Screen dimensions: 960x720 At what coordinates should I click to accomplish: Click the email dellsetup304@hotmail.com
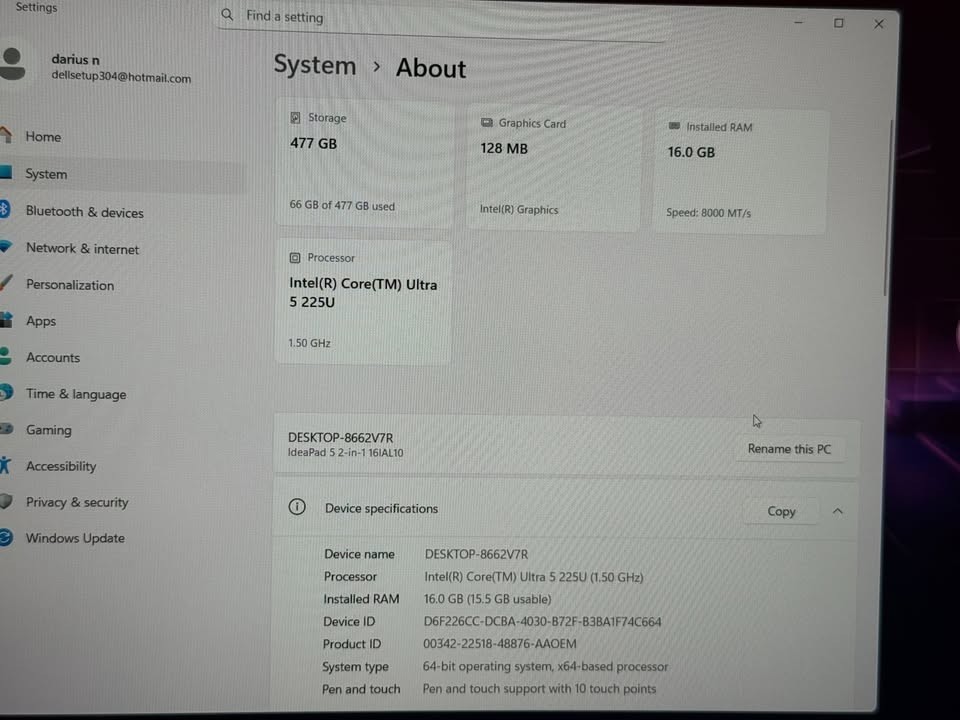121,78
